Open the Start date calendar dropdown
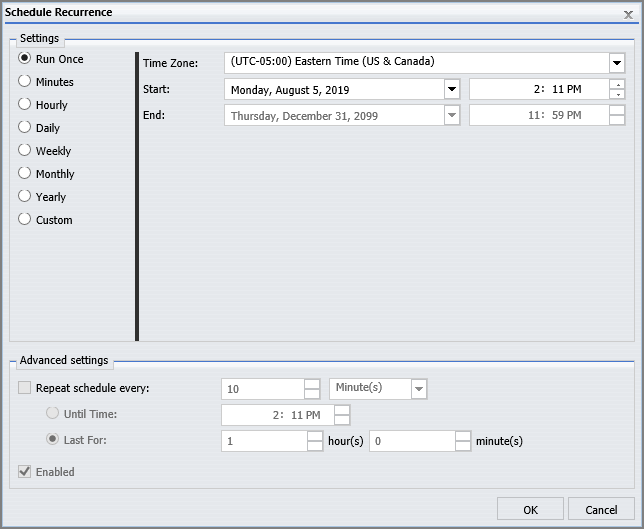The height and width of the screenshot is (529, 644). tap(452, 89)
